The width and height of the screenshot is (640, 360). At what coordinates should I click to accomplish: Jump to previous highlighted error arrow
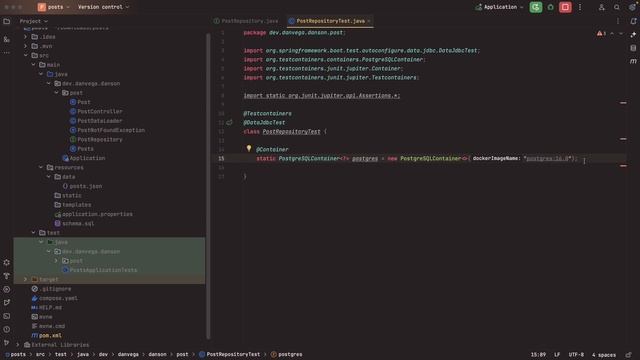point(612,33)
